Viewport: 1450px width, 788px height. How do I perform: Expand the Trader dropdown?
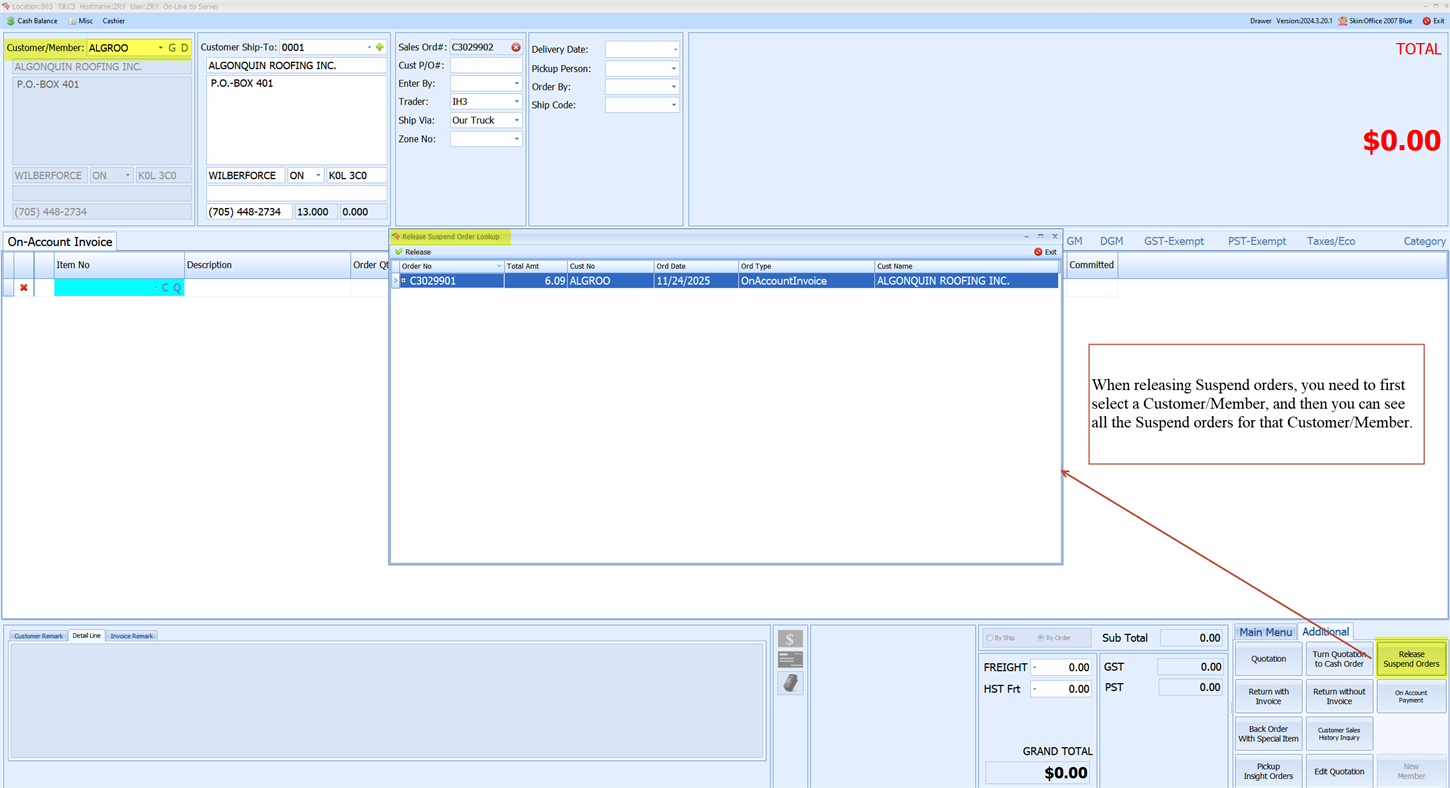[x=516, y=102]
